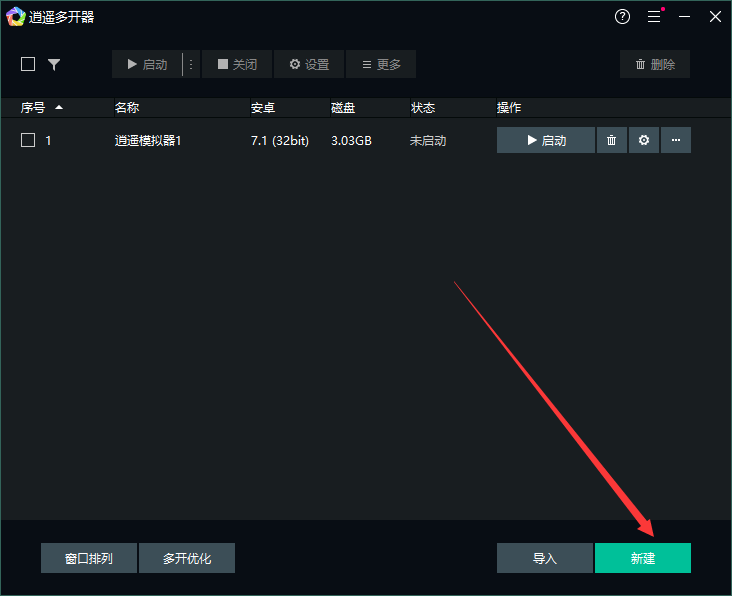
Task: Sort by 序号 column arrow
Action: point(59,108)
